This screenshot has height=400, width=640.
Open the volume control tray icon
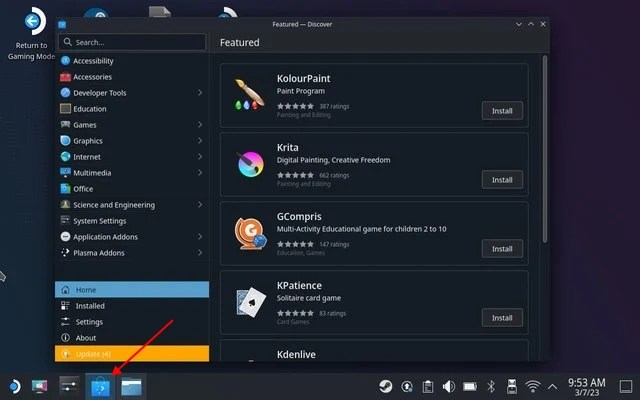(449, 386)
